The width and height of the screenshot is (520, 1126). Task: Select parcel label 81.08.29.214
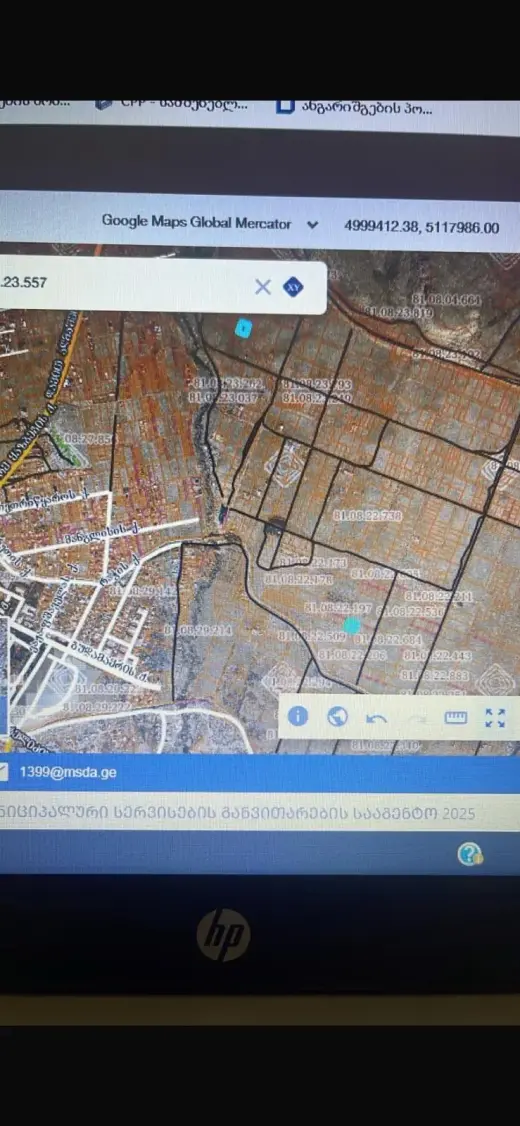(198, 630)
